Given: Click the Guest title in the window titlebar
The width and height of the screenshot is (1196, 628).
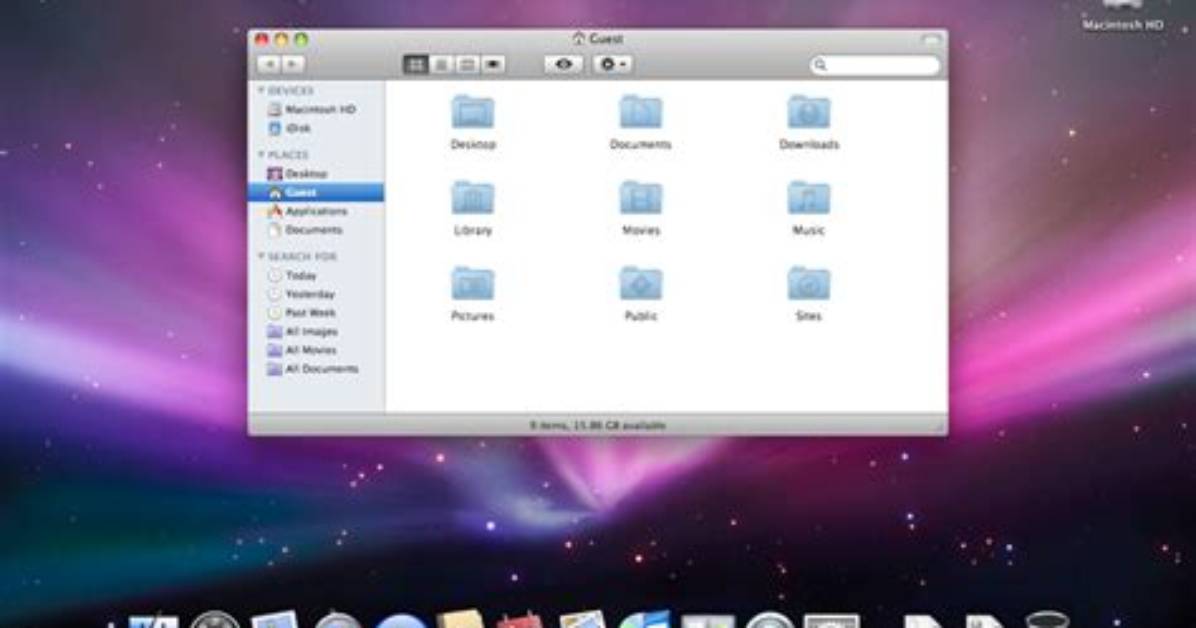Looking at the screenshot, I should (606, 39).
